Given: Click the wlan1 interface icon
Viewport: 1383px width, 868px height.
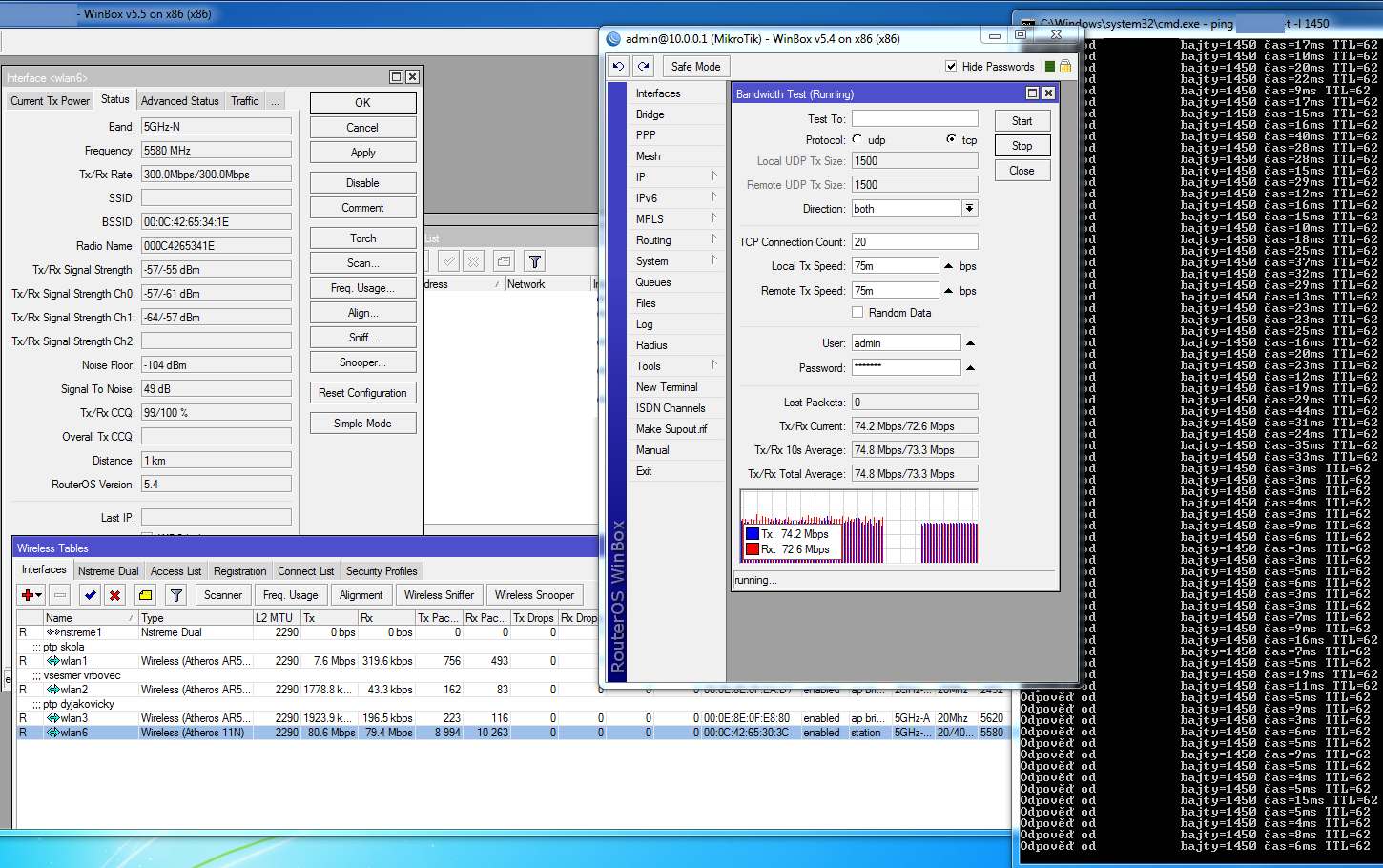Looking at the screenshot, I should [53, 661].
